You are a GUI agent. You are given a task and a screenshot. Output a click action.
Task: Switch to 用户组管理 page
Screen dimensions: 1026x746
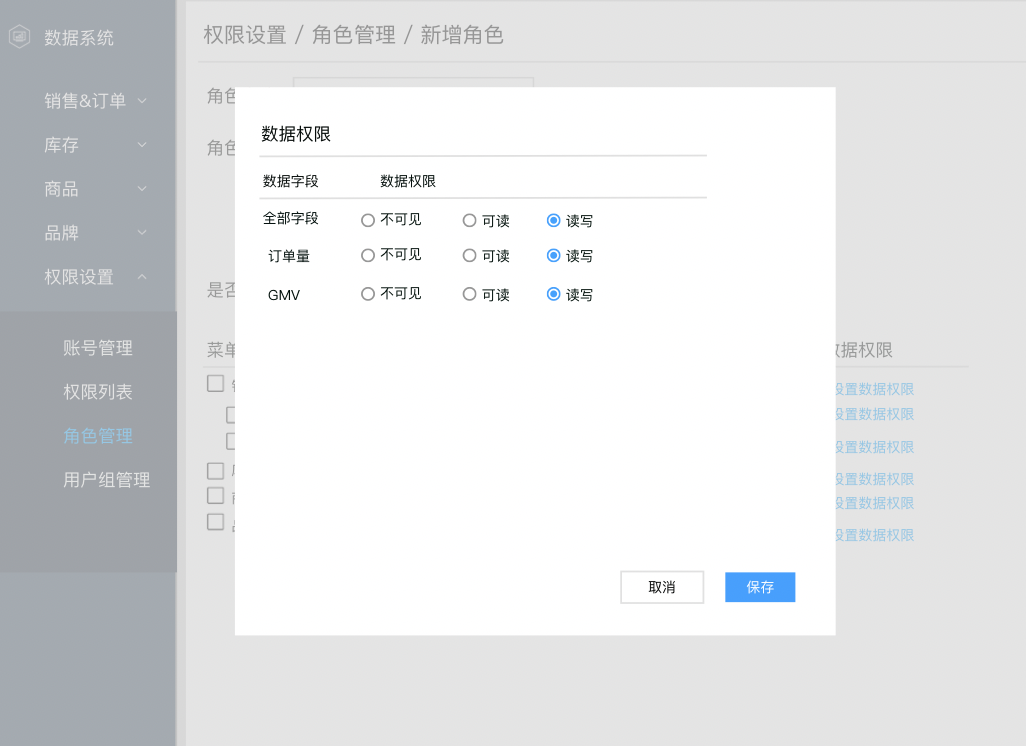pos(106,479)
